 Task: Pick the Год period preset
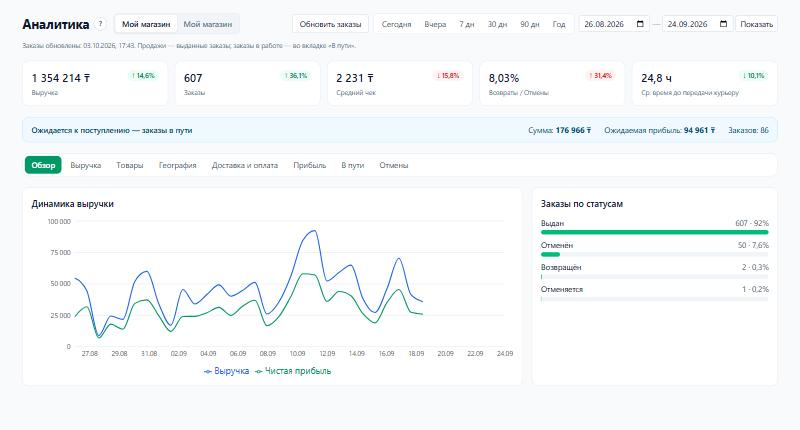pyautogui.click(x=559, y=24)
